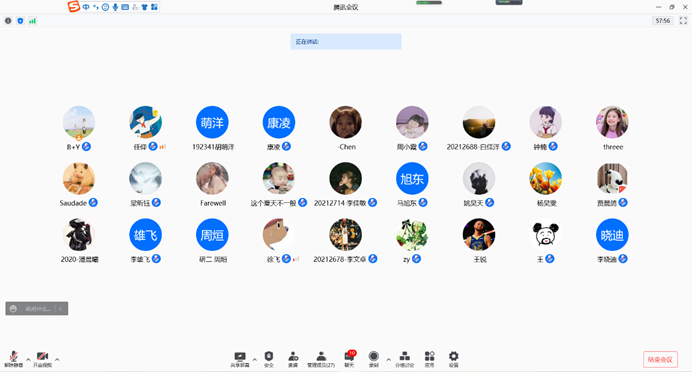Unmute the microphone in the bottom toolbar
This screenshot has height=372, width=692.
14,359
